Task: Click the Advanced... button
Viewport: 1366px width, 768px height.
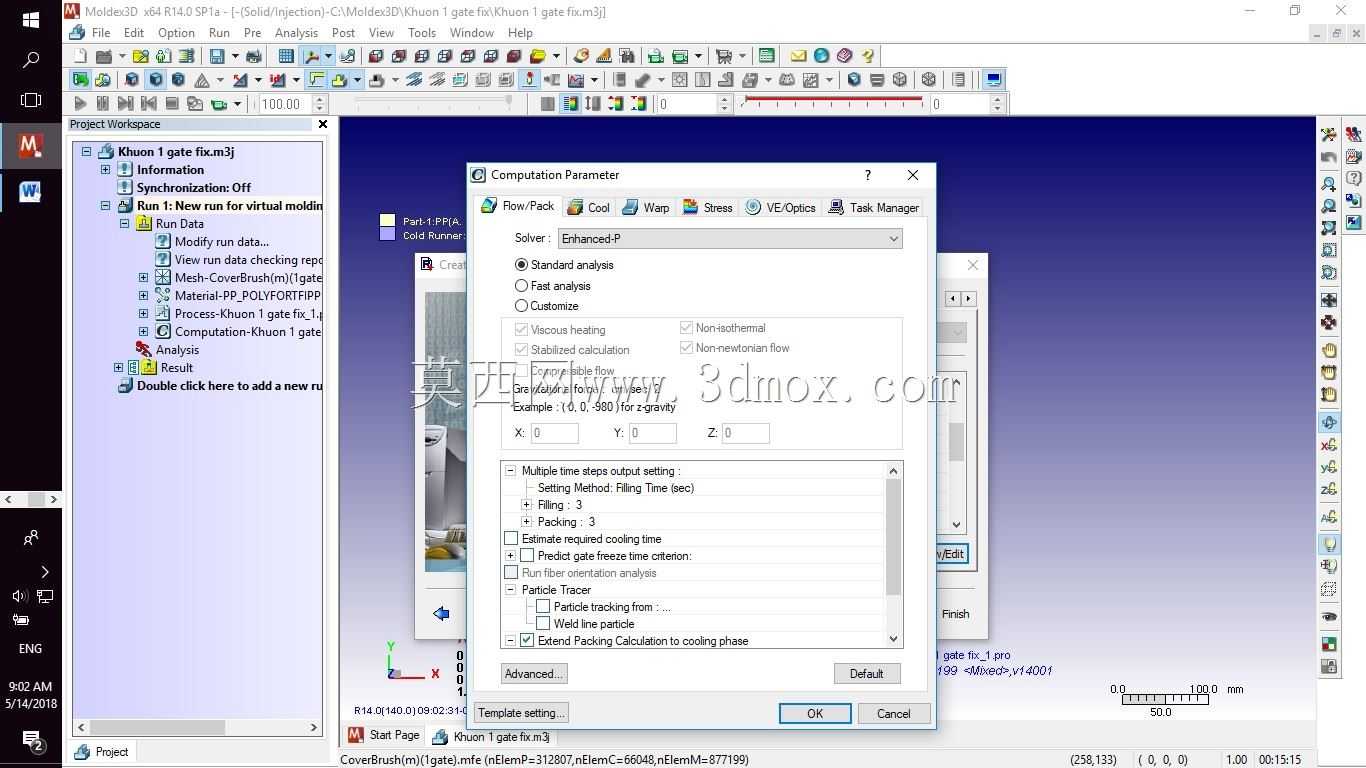Action: (534, 674)
